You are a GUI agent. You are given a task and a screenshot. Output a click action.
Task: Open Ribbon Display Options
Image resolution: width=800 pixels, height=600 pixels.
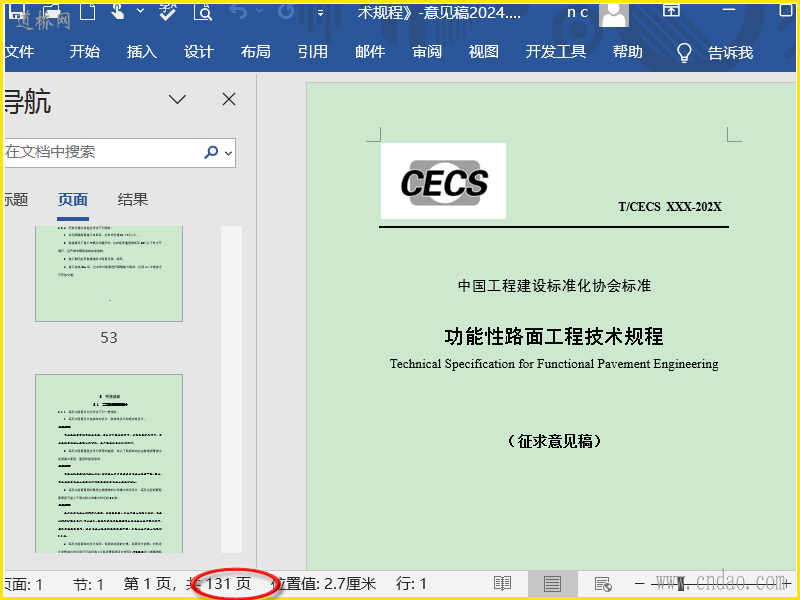[671, 10]
